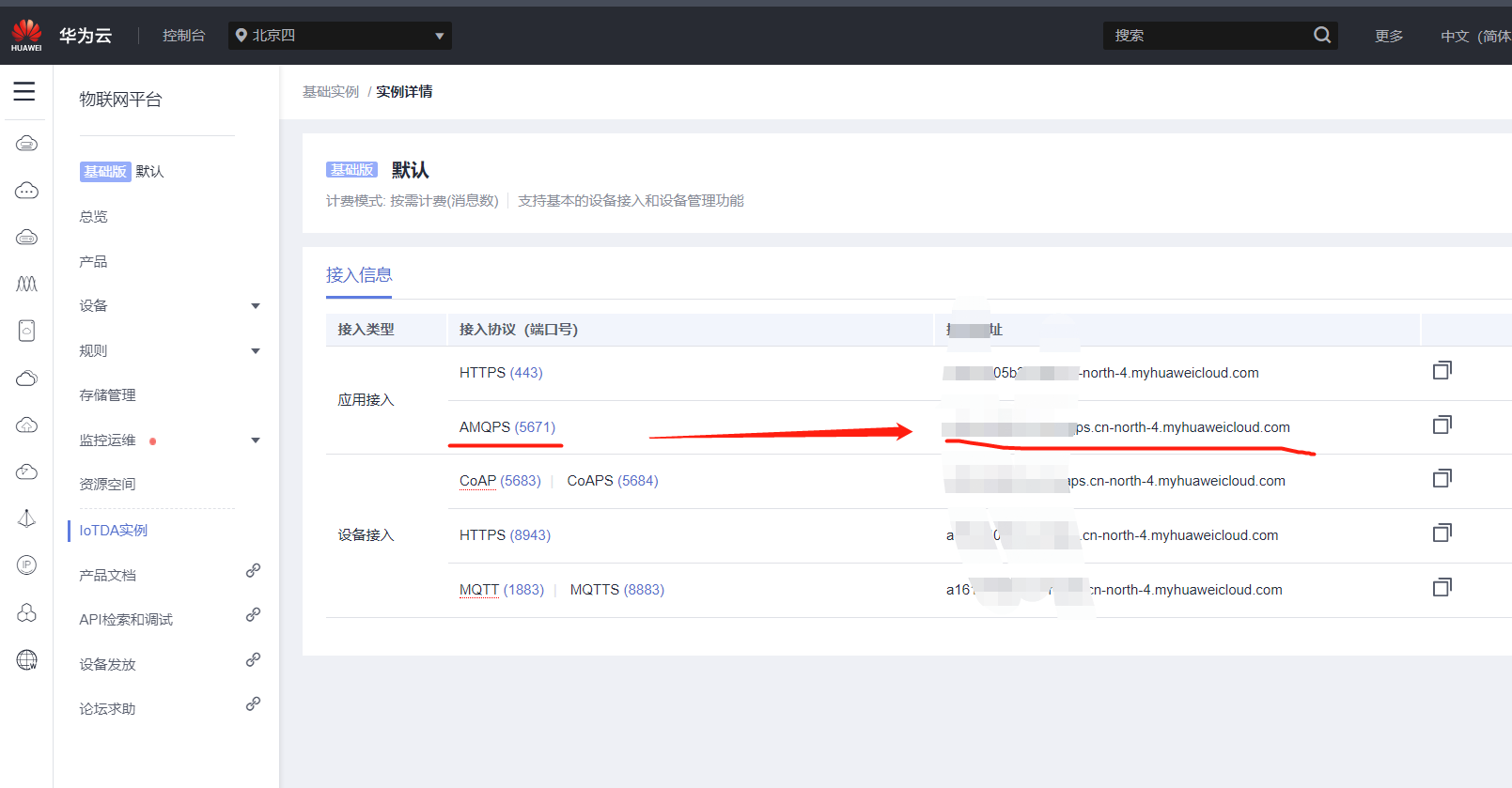Copy the CoAP (5683) access address
Image resolution: width=1512 pixels, height=788 pixels.
point(1442,479)
